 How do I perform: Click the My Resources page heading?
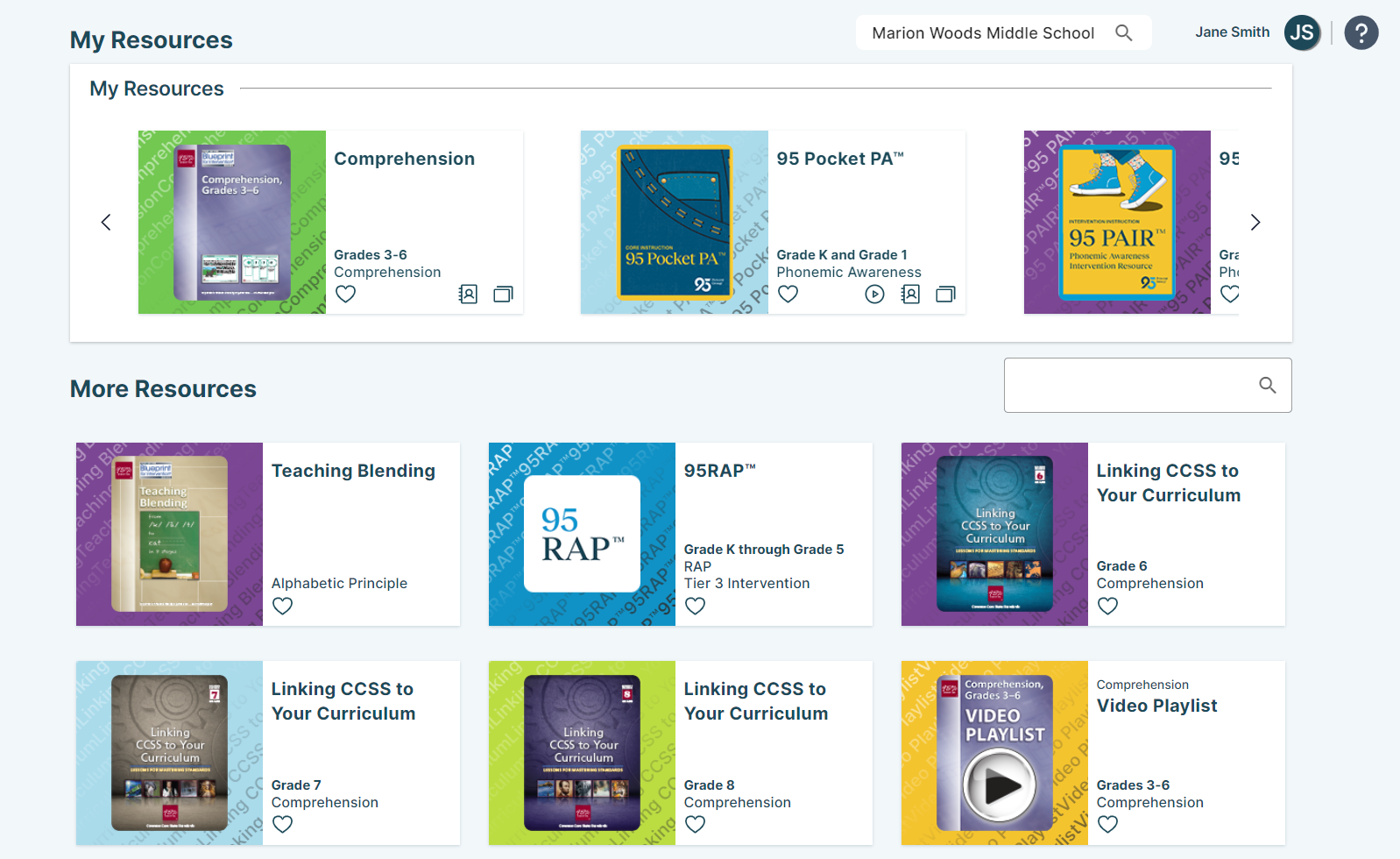pos(152,40)
